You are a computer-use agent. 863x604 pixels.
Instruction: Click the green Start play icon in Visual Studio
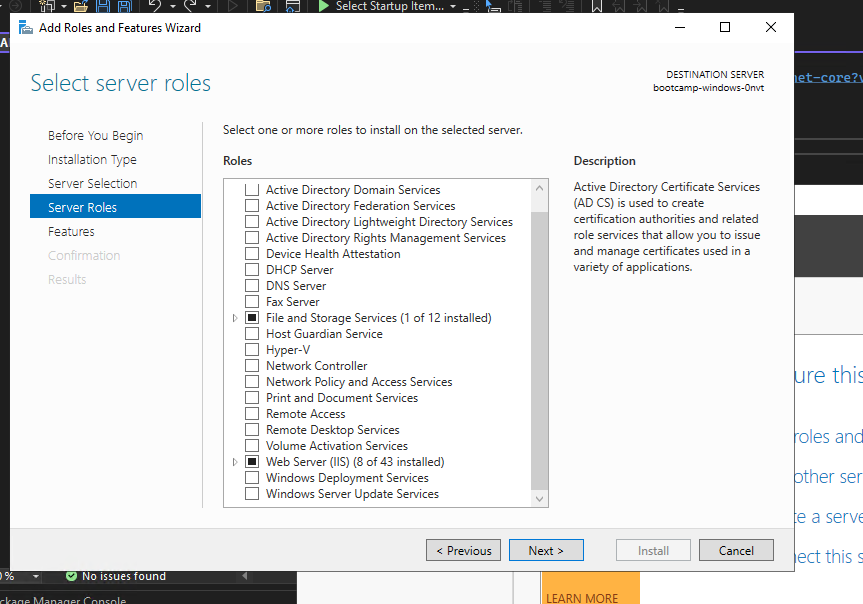(324, 6)
